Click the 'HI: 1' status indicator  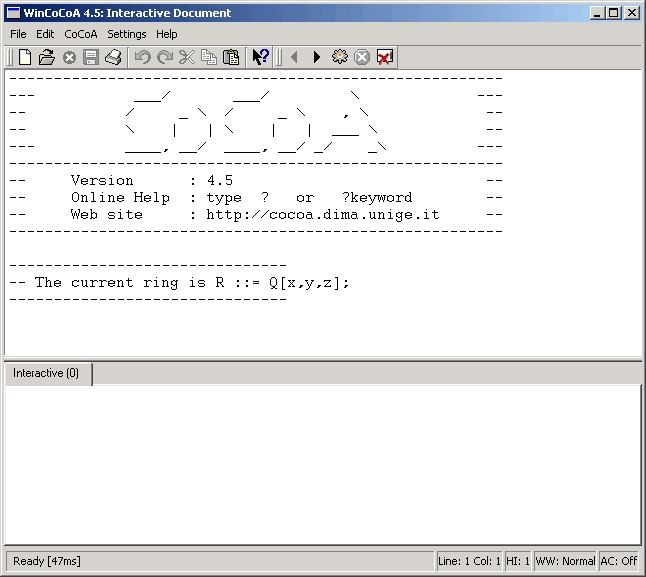[x=517, y=561]
